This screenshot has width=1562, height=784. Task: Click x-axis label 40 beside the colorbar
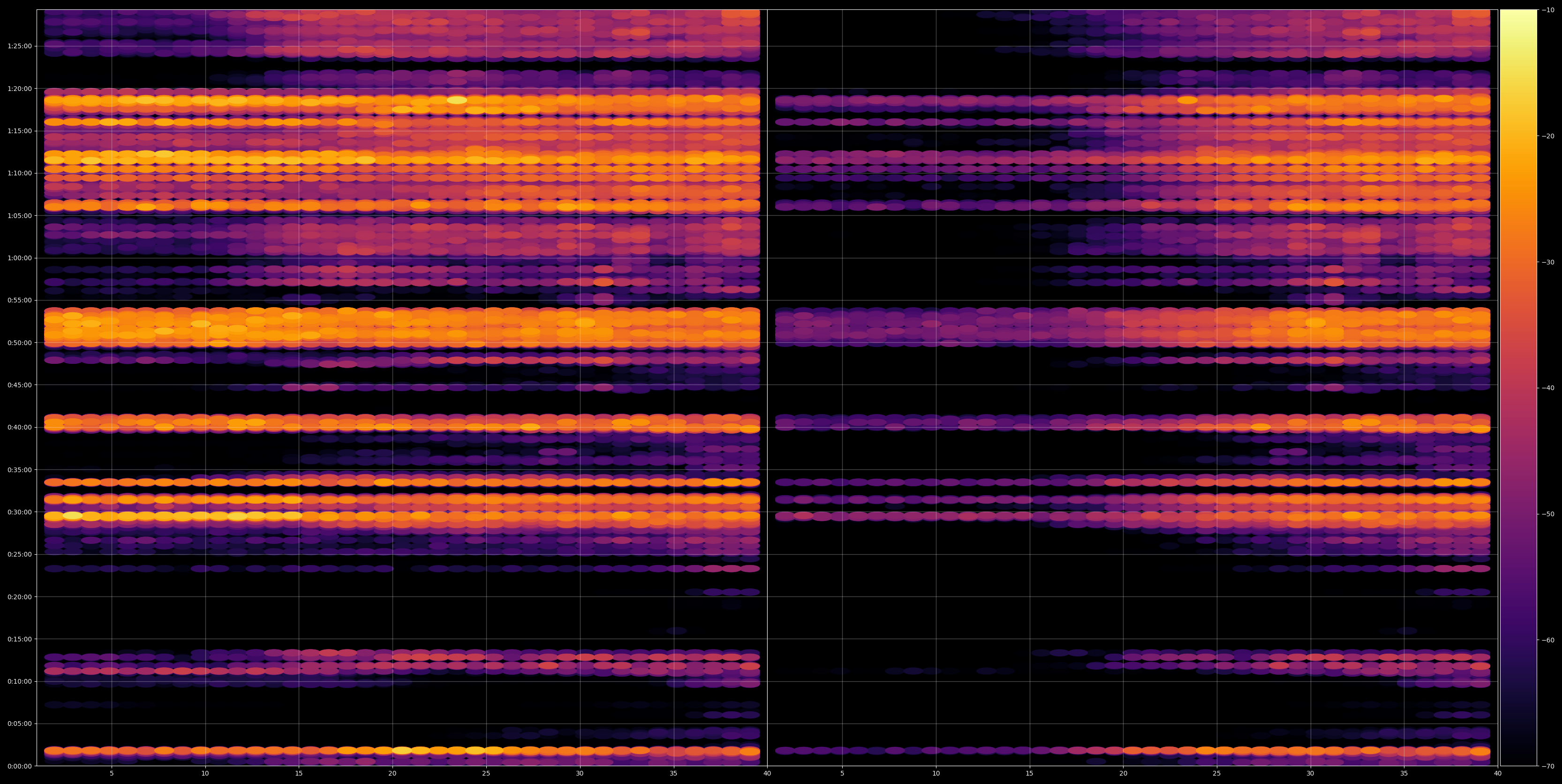[1498, 774]
